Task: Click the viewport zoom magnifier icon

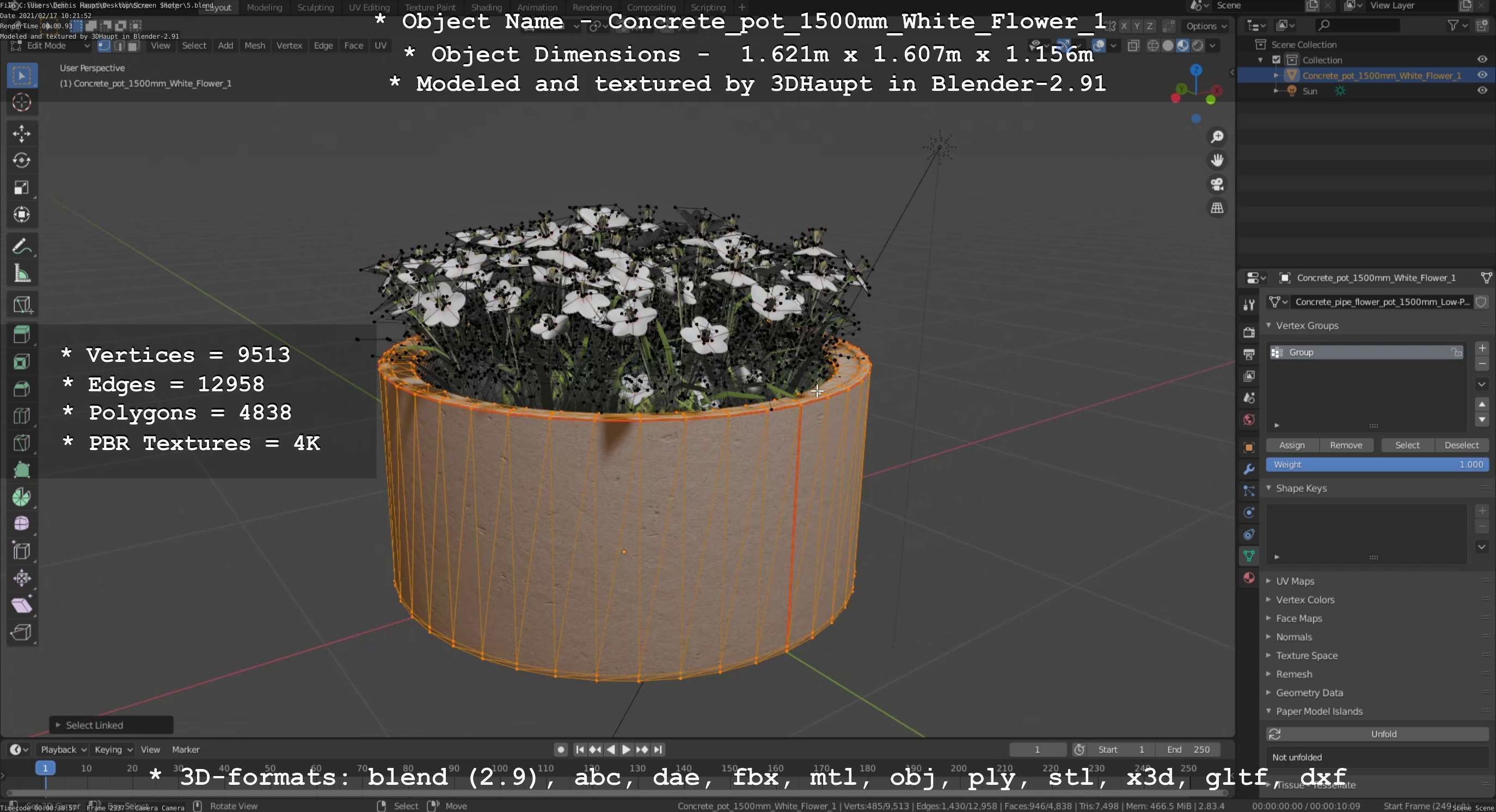Action: click(x=1217, y=137)
